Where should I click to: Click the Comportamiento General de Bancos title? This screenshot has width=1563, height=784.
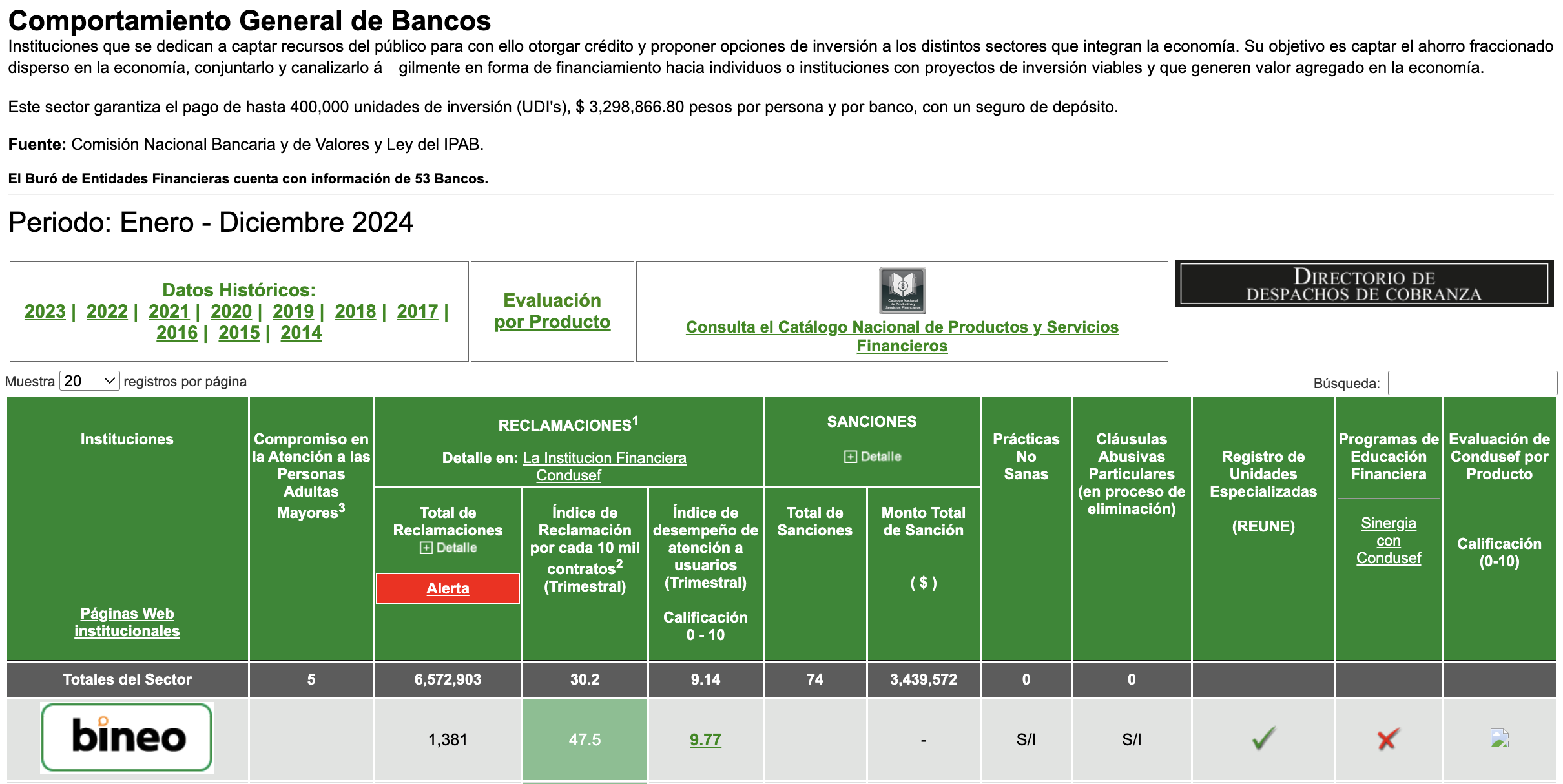tap(249, 21)
